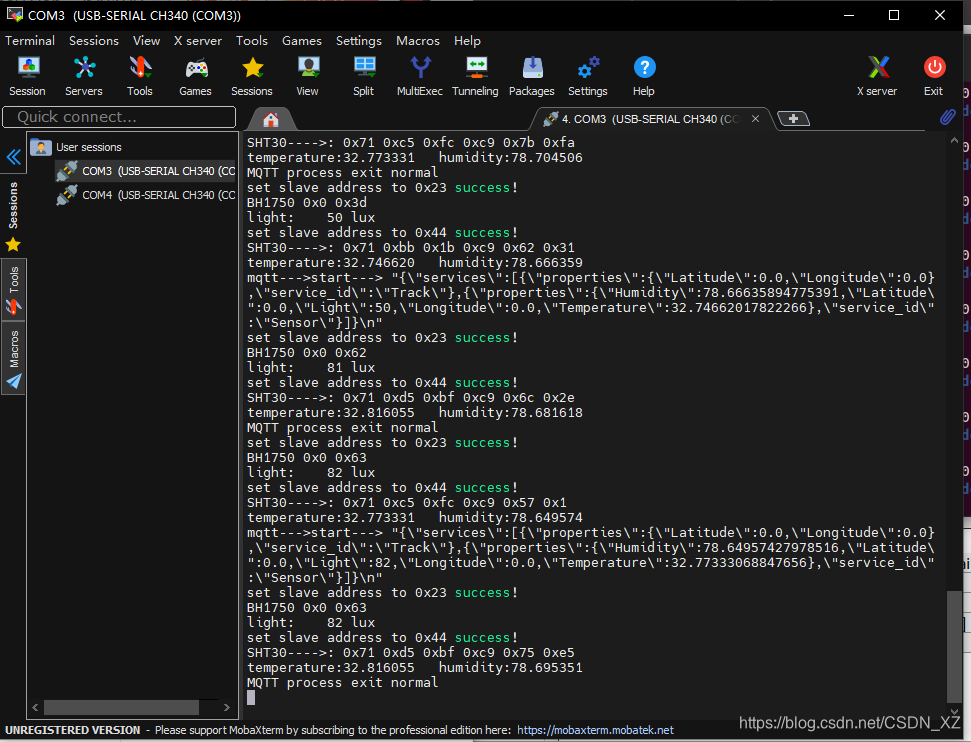The width and height of the screenshot is (971, 742).
Task: Click the "light: 81 lux" terminal line
Action: 311,367
